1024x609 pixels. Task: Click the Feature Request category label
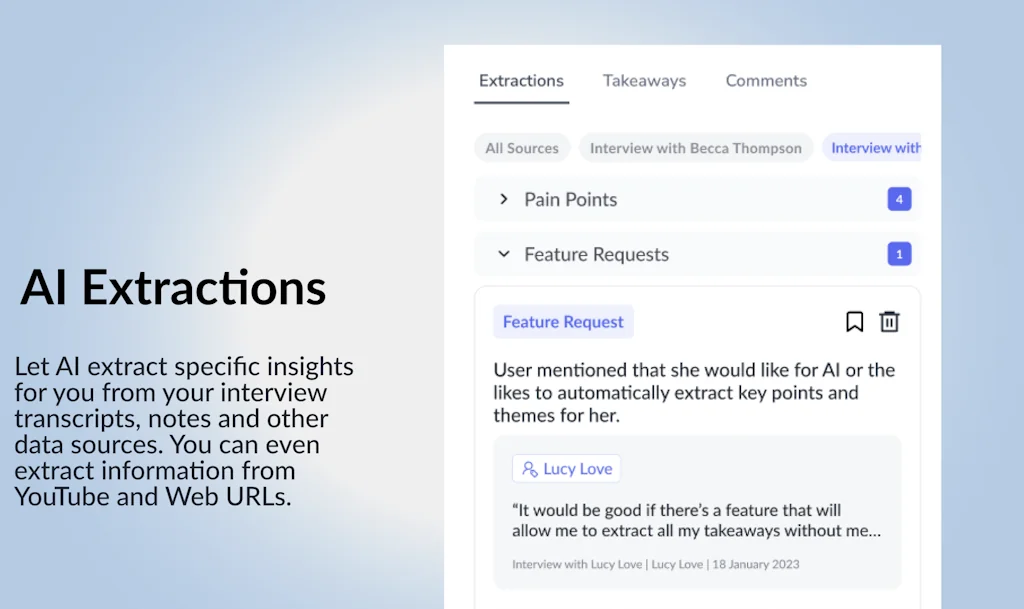(563, 321)
